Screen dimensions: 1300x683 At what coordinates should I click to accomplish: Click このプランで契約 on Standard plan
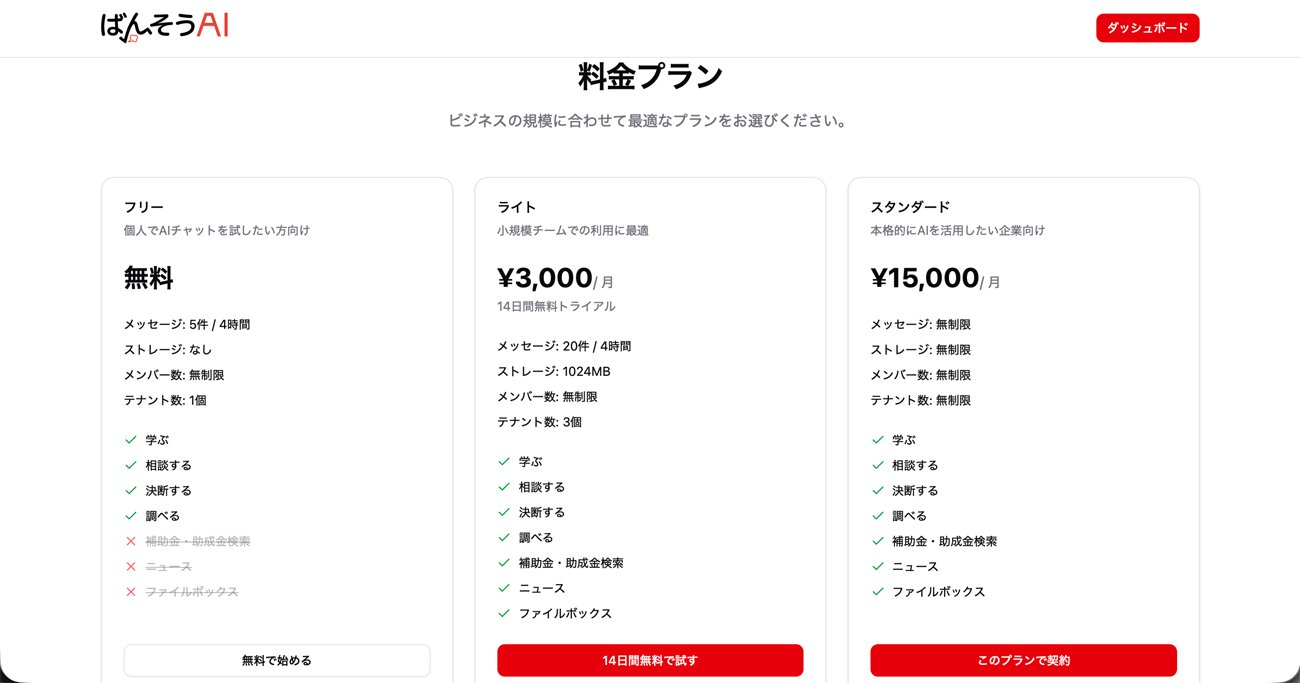(1023, 660)
